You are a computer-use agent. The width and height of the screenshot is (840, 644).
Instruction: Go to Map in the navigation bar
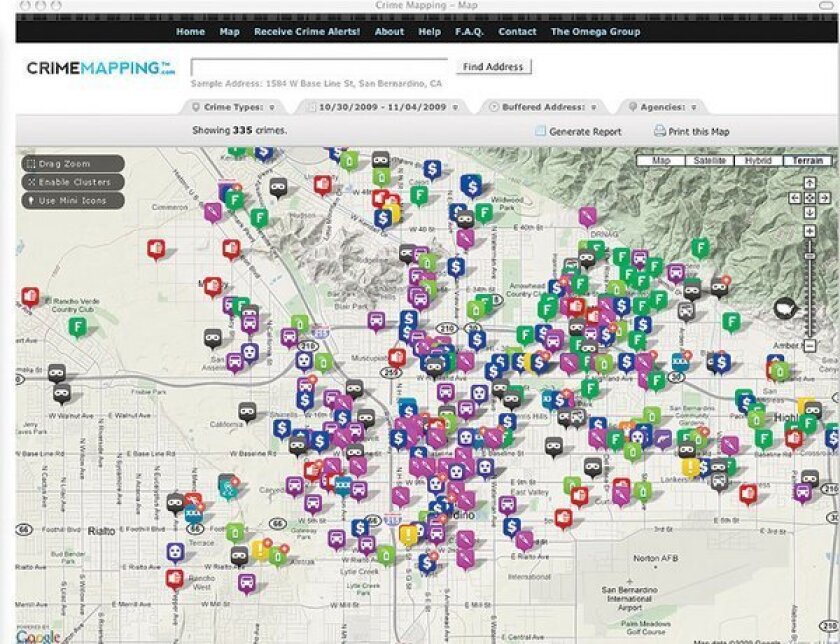tap(229, 32)
